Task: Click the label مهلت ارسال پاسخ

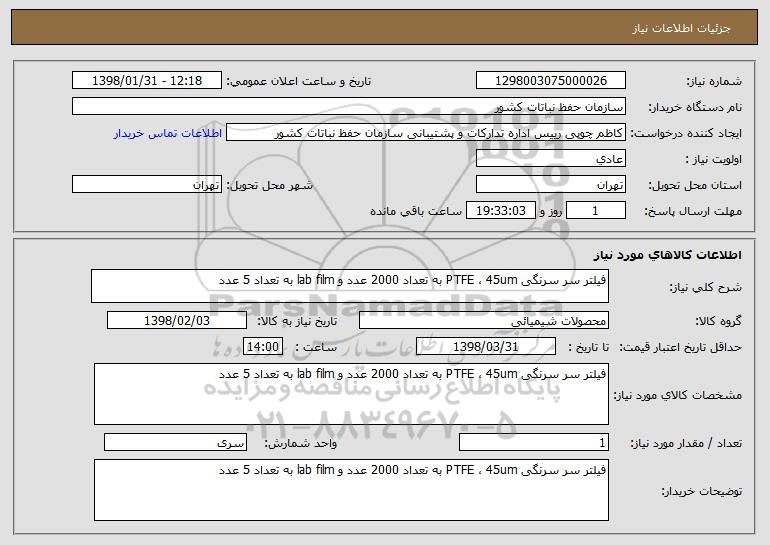Action: pos(693,212)
